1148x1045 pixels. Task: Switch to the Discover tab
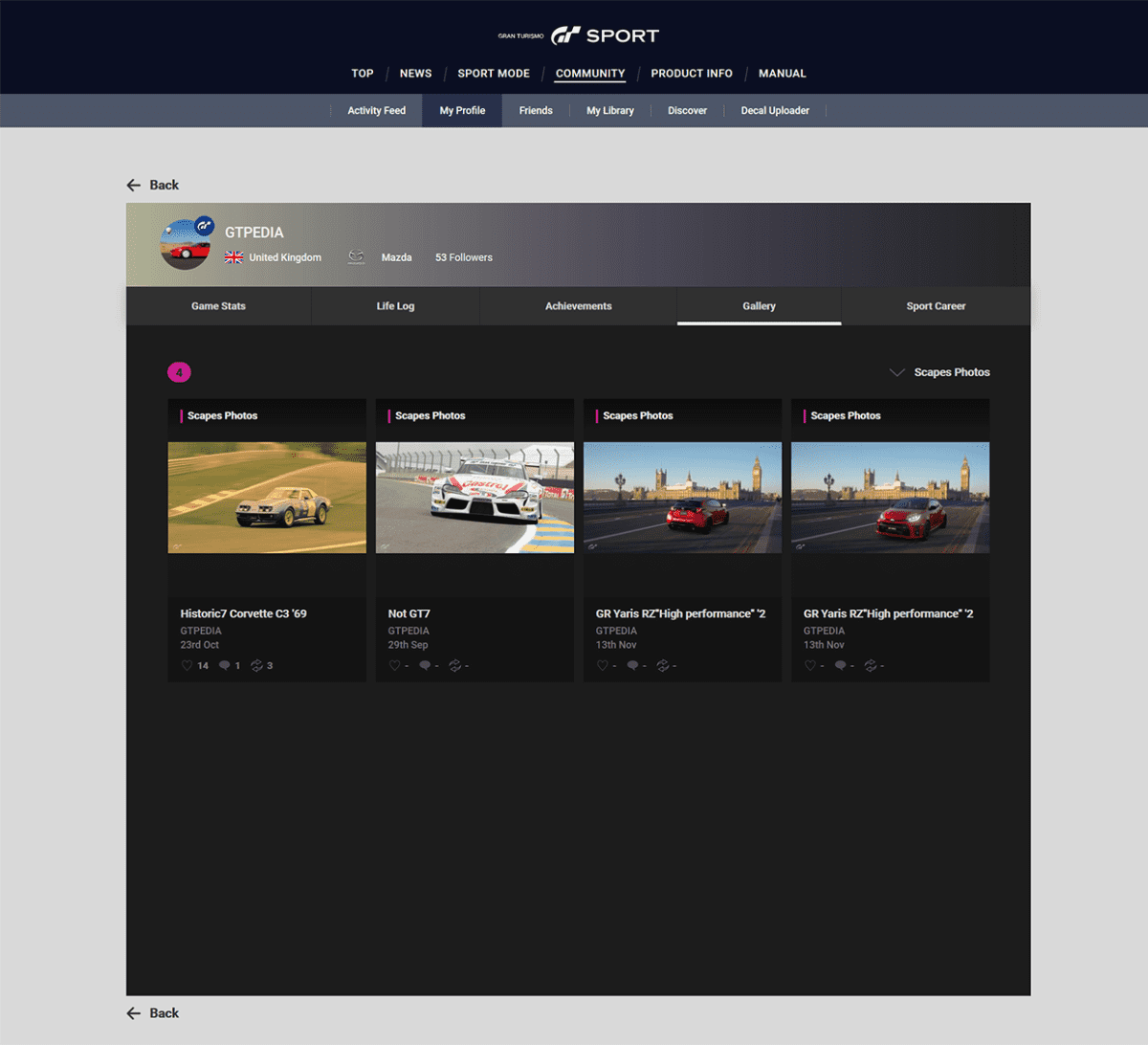tap(687, 111)
